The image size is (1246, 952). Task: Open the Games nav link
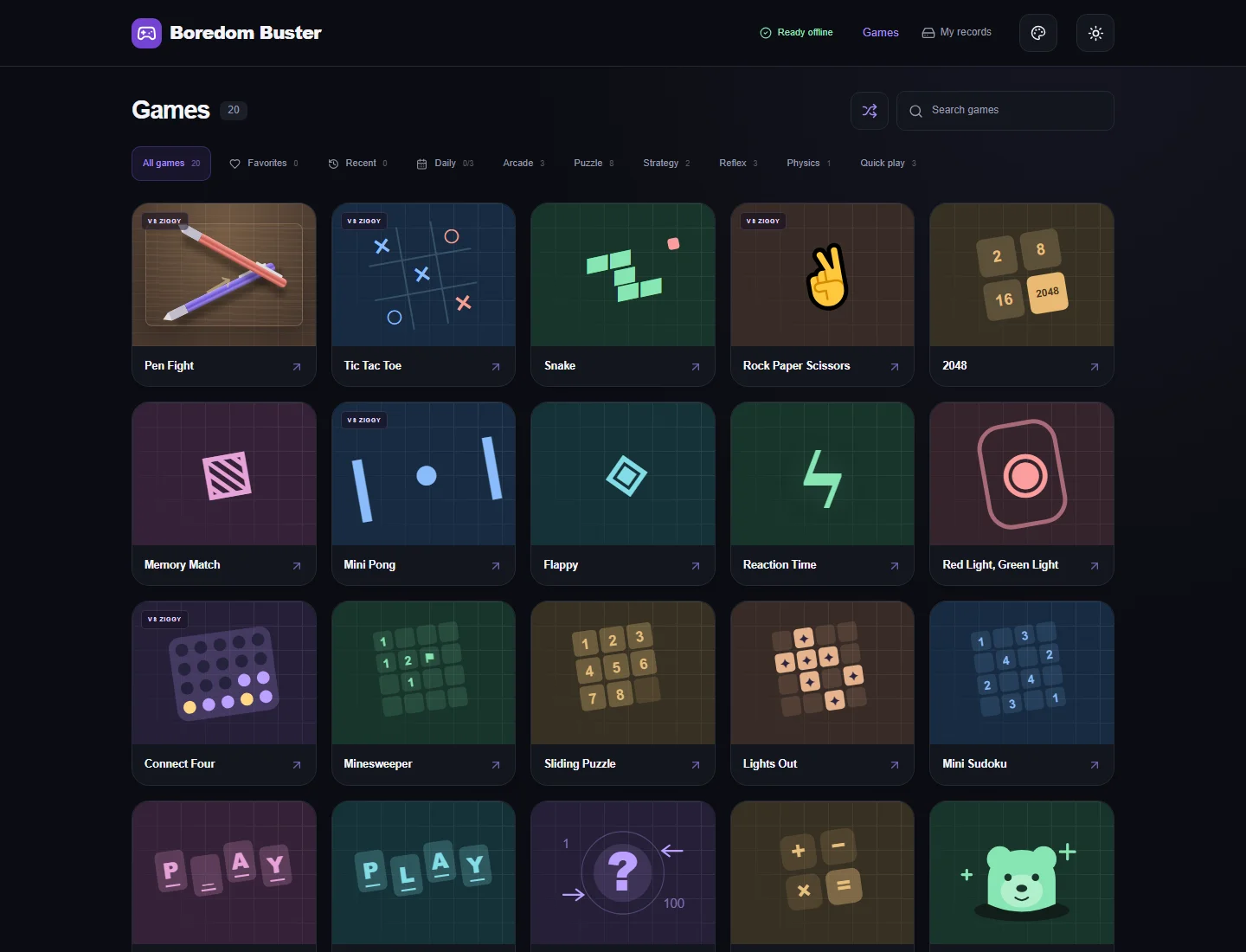click(881, 33)
